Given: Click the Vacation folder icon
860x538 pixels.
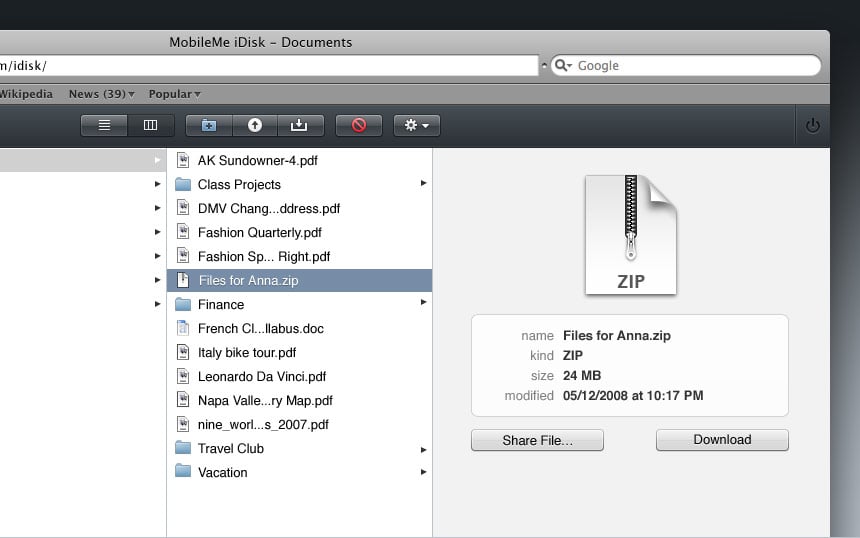Looking at the screenshot, I should (x=183, y=471).
